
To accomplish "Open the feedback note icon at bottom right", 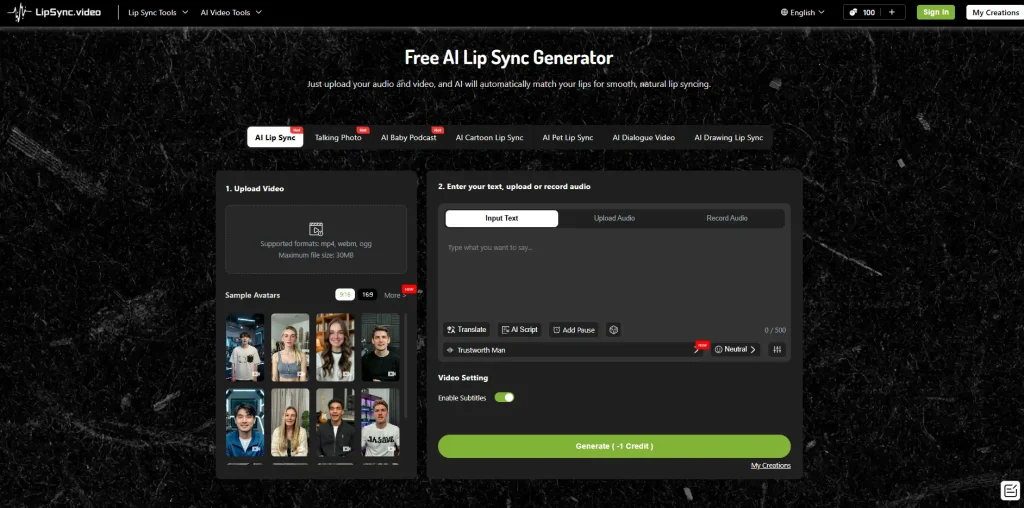I will point(1010,490).
